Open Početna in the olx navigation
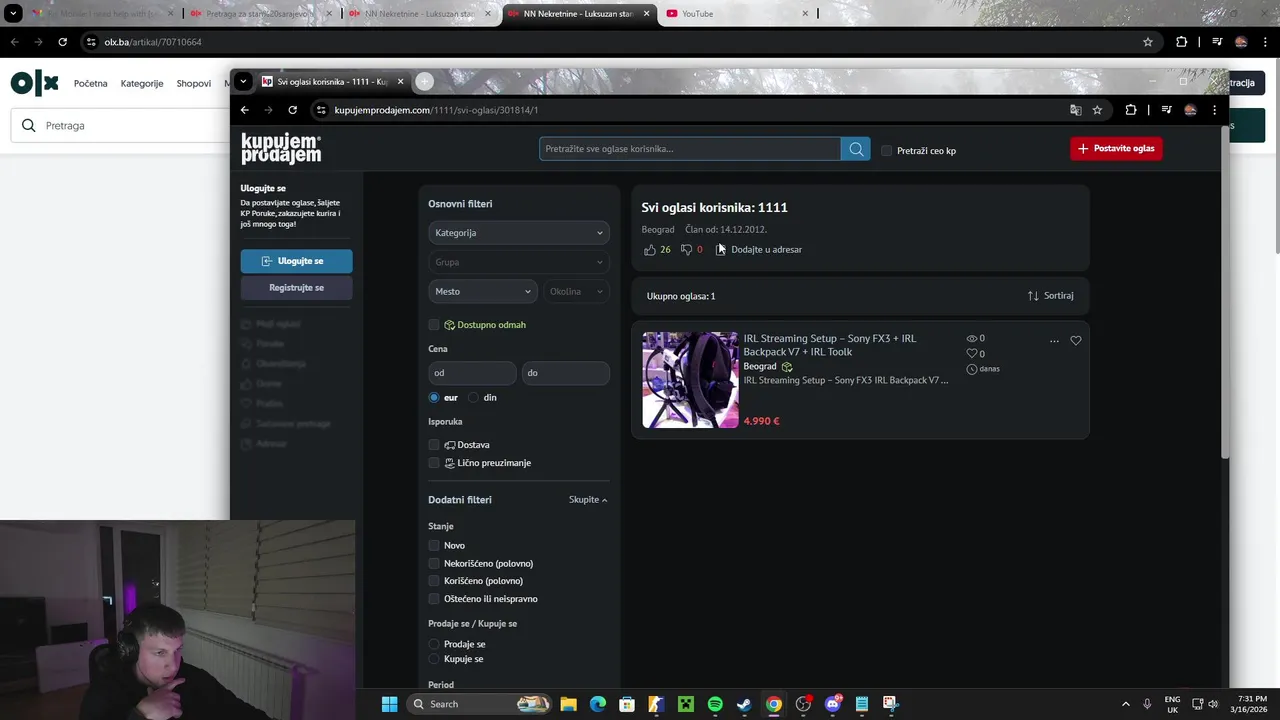This screenshot has height=720, width=1280. pos(90,83)
